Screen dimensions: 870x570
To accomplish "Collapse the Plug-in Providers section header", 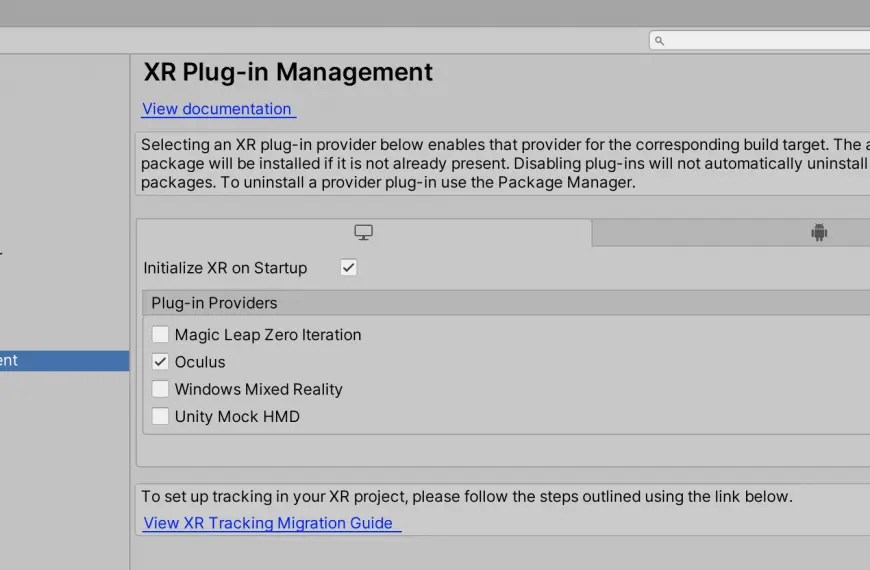I will pos(506,303).
